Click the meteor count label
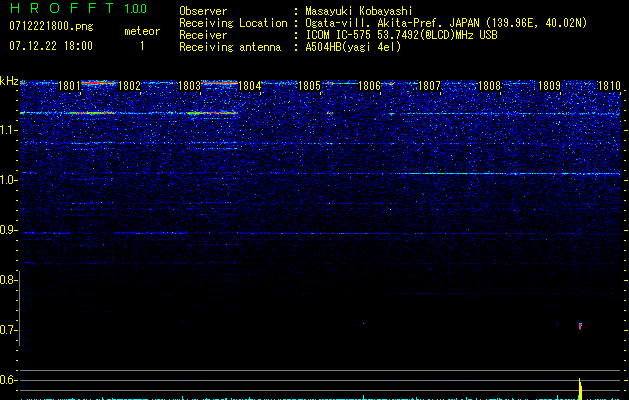The width and height of the screenshot is (629, 400). pos(142,31)
